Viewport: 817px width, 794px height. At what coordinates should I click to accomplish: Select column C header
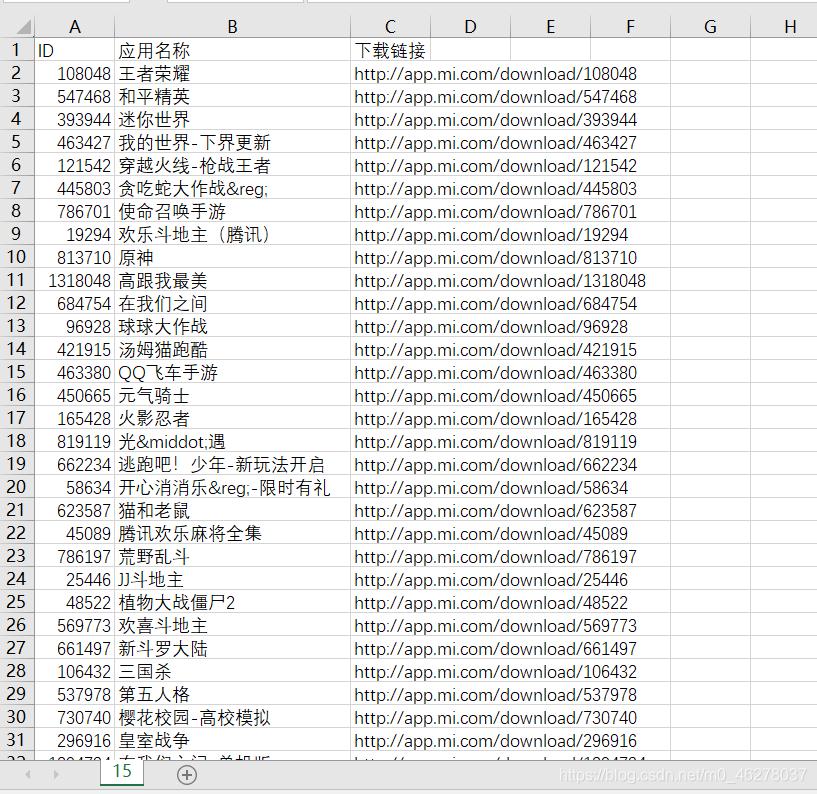coord(390,27)
